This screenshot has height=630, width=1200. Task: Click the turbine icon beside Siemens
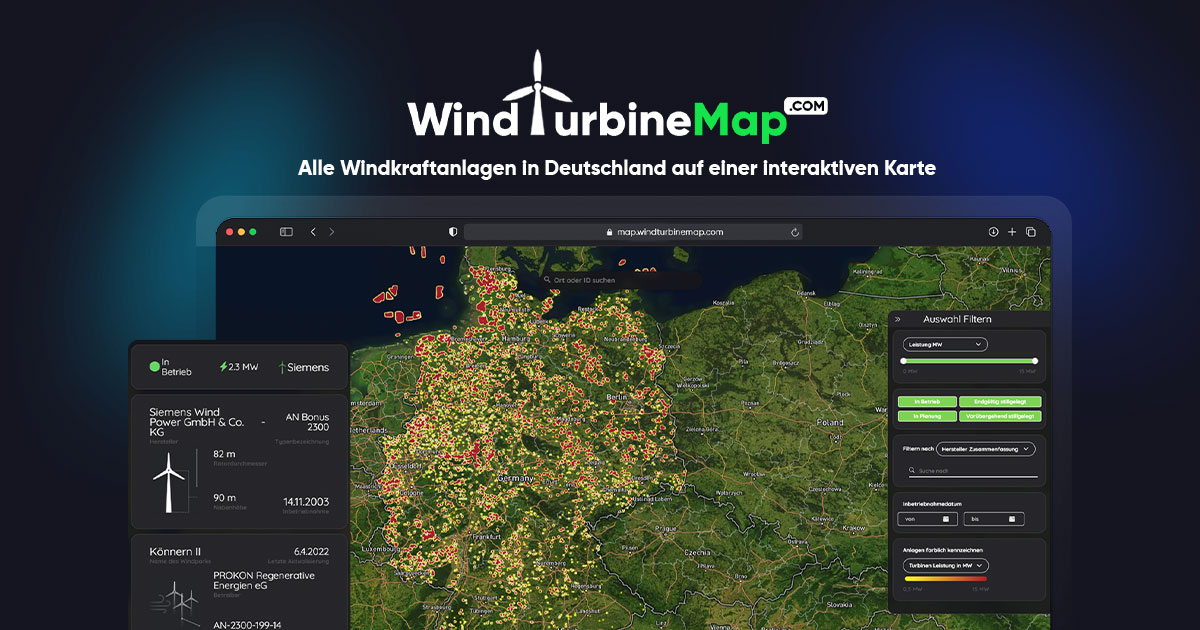tap(282, 367)
